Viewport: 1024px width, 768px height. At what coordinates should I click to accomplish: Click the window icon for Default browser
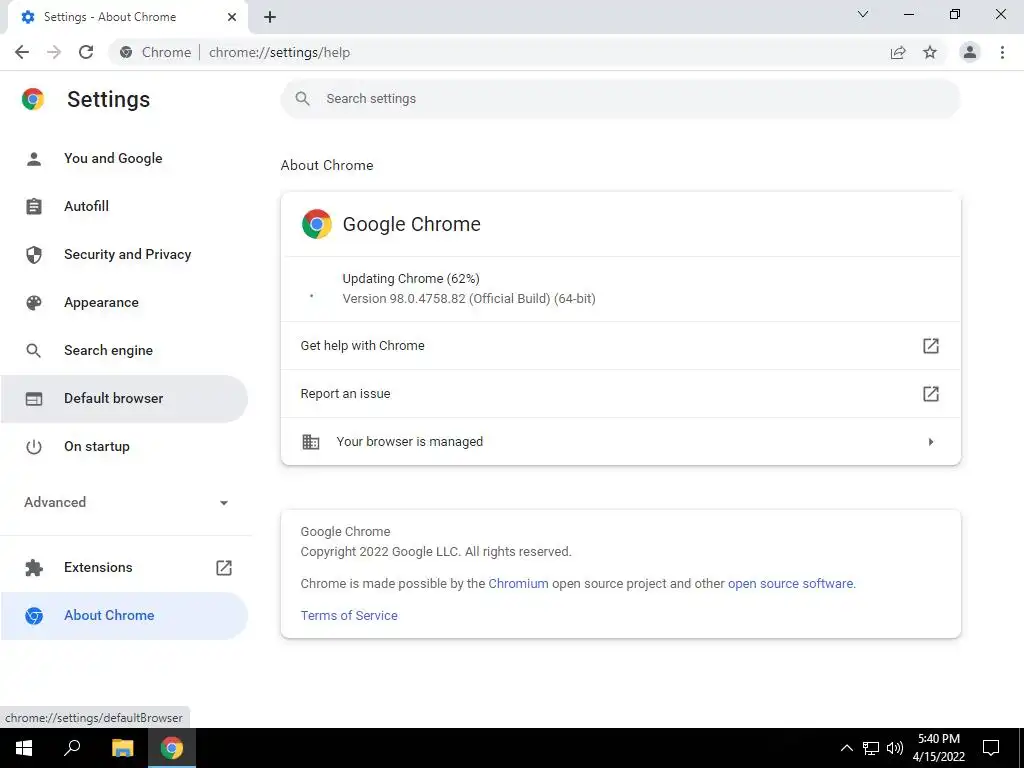[33, 398]
